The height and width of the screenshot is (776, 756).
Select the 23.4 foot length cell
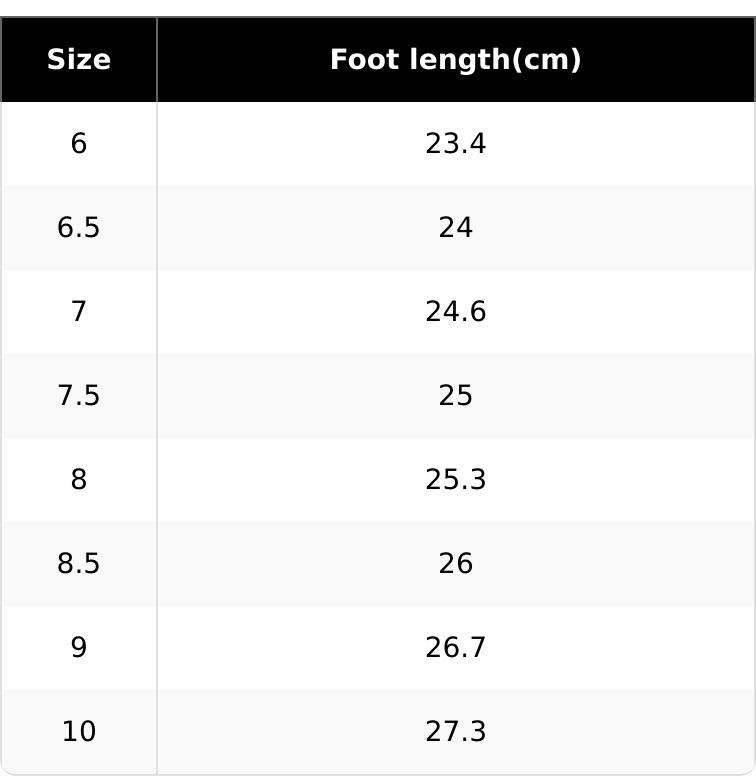click(x=455, y=144)
